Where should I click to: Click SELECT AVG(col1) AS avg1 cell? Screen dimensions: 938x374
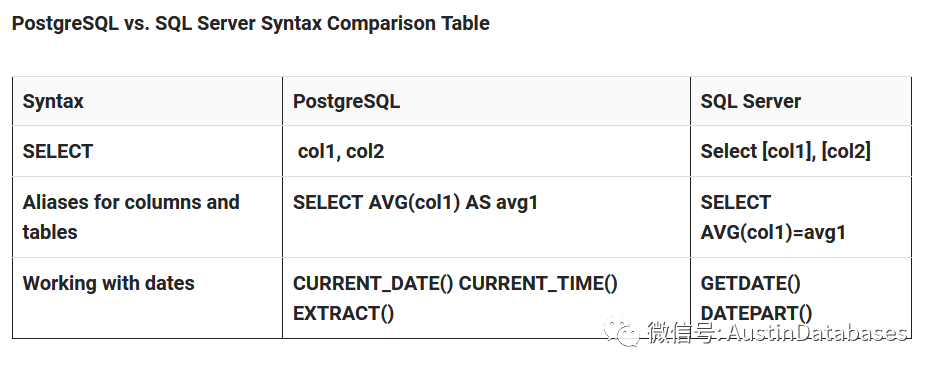[415, 202]
